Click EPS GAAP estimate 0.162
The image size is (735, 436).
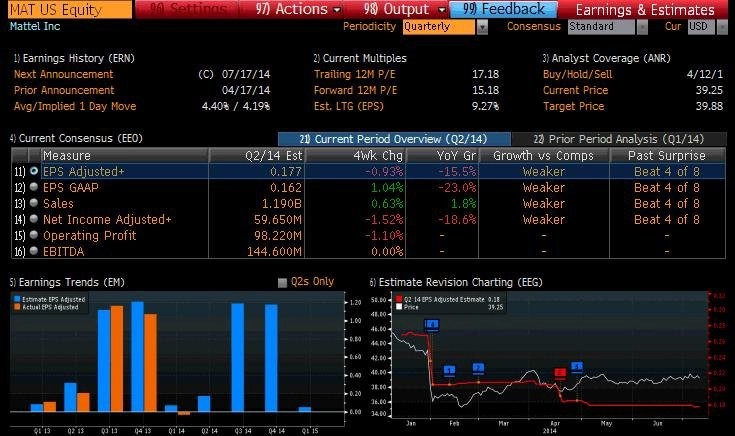[285, 188]
